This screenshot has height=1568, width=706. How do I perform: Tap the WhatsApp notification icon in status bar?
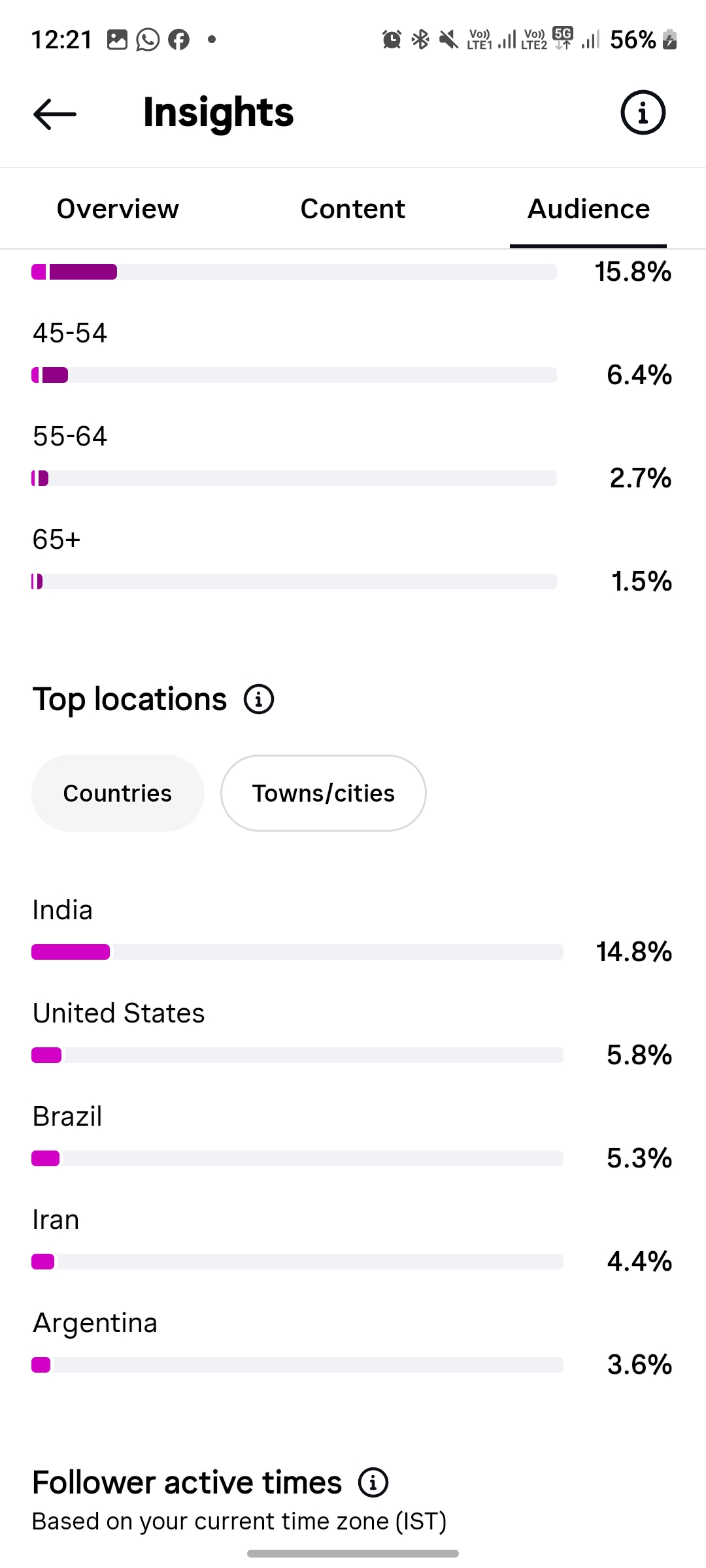click(148, 40)
